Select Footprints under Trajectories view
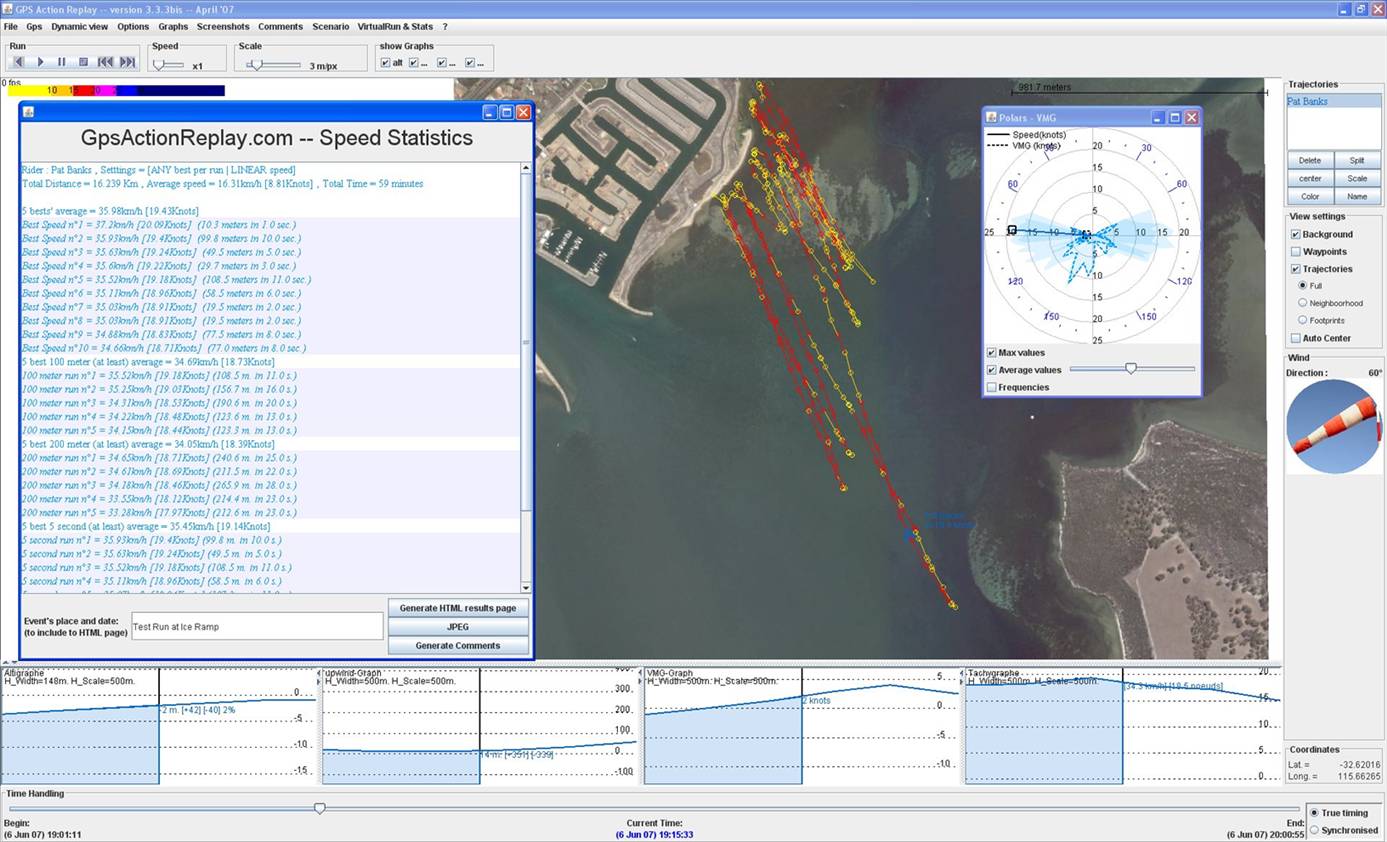Viewport: 1387px width, 842px height. [x=1303, y=320]
